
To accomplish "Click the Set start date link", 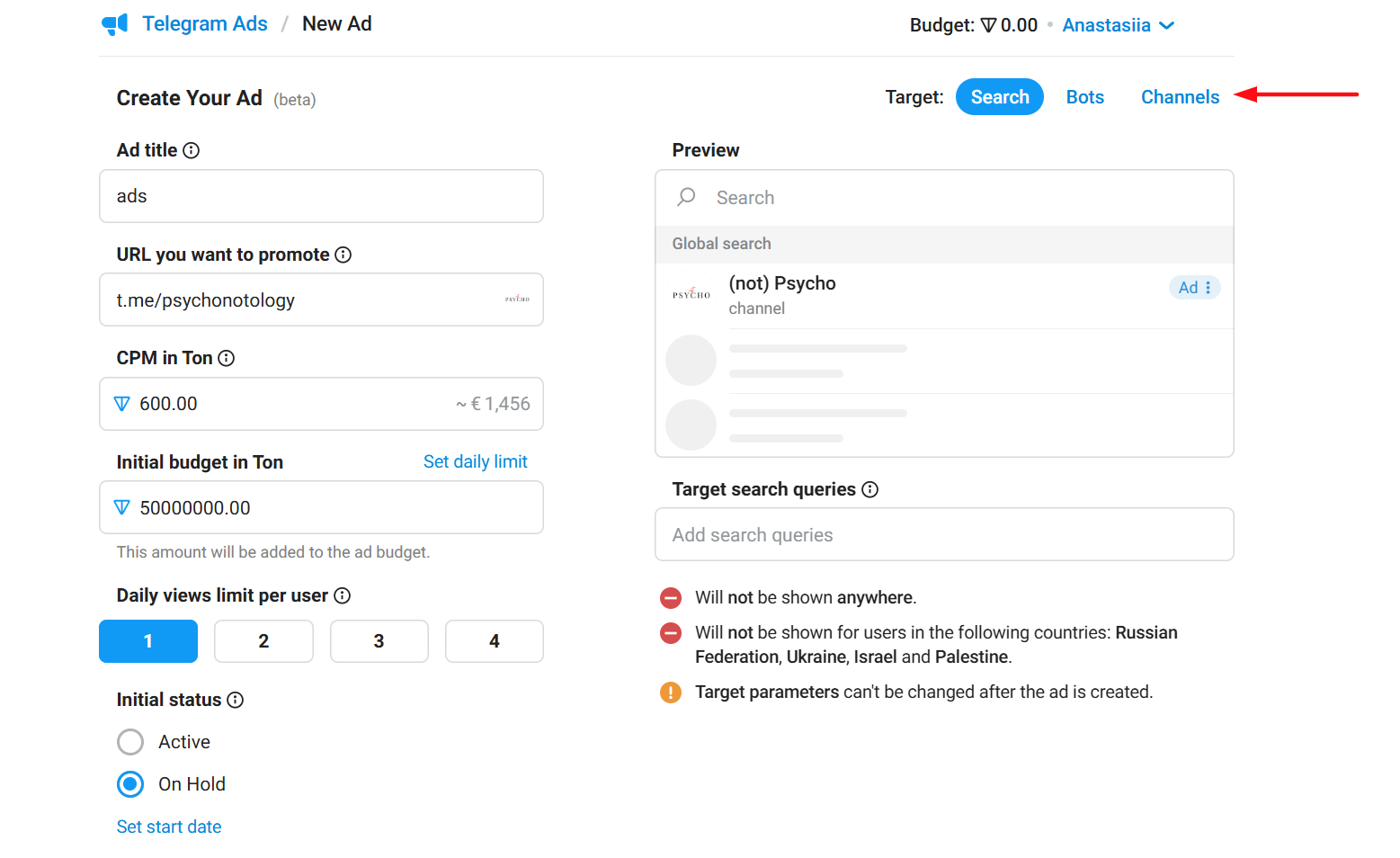I will coord(169,827).
